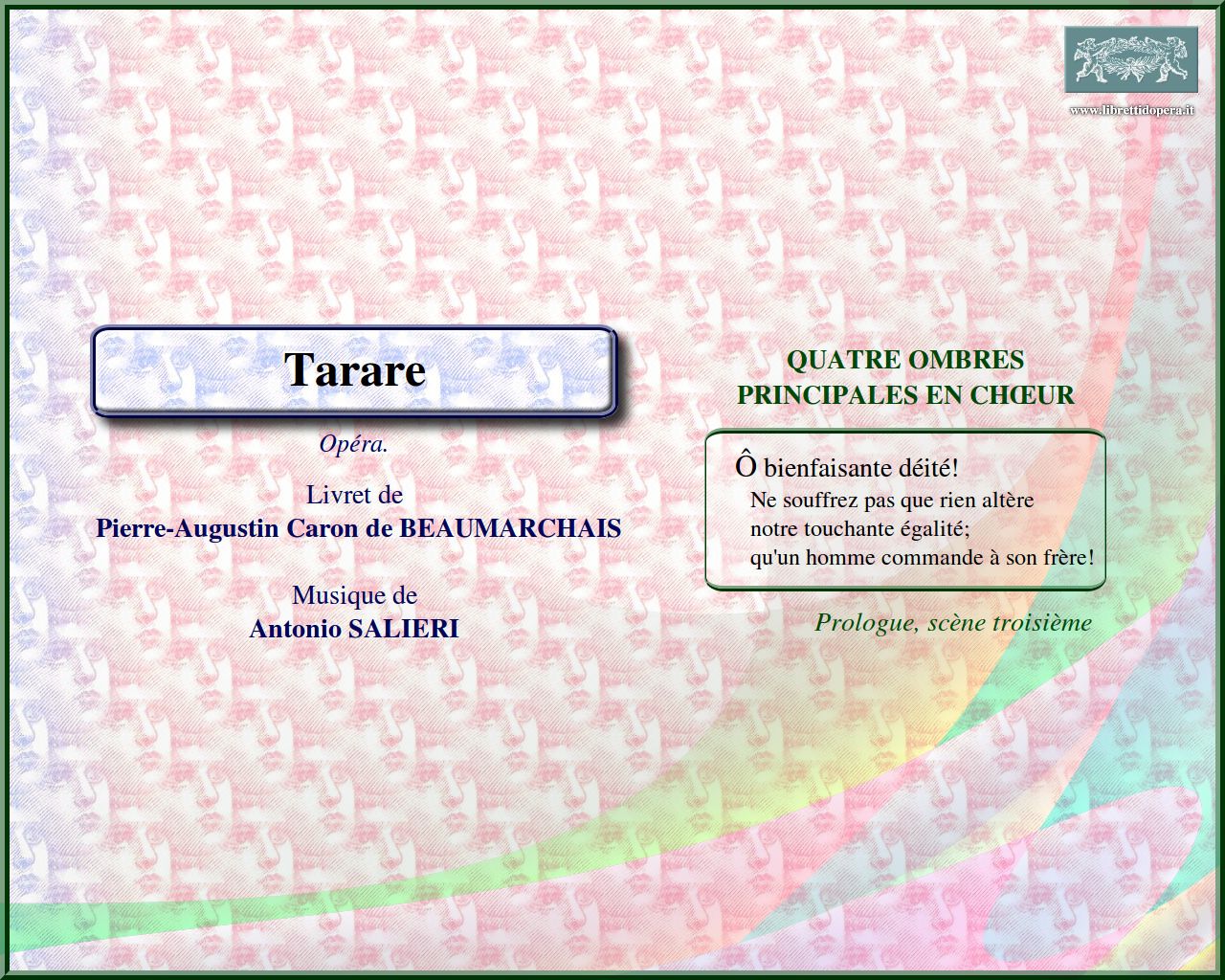Select the 'Musique de' label
1225x980 pixels.
354,595
